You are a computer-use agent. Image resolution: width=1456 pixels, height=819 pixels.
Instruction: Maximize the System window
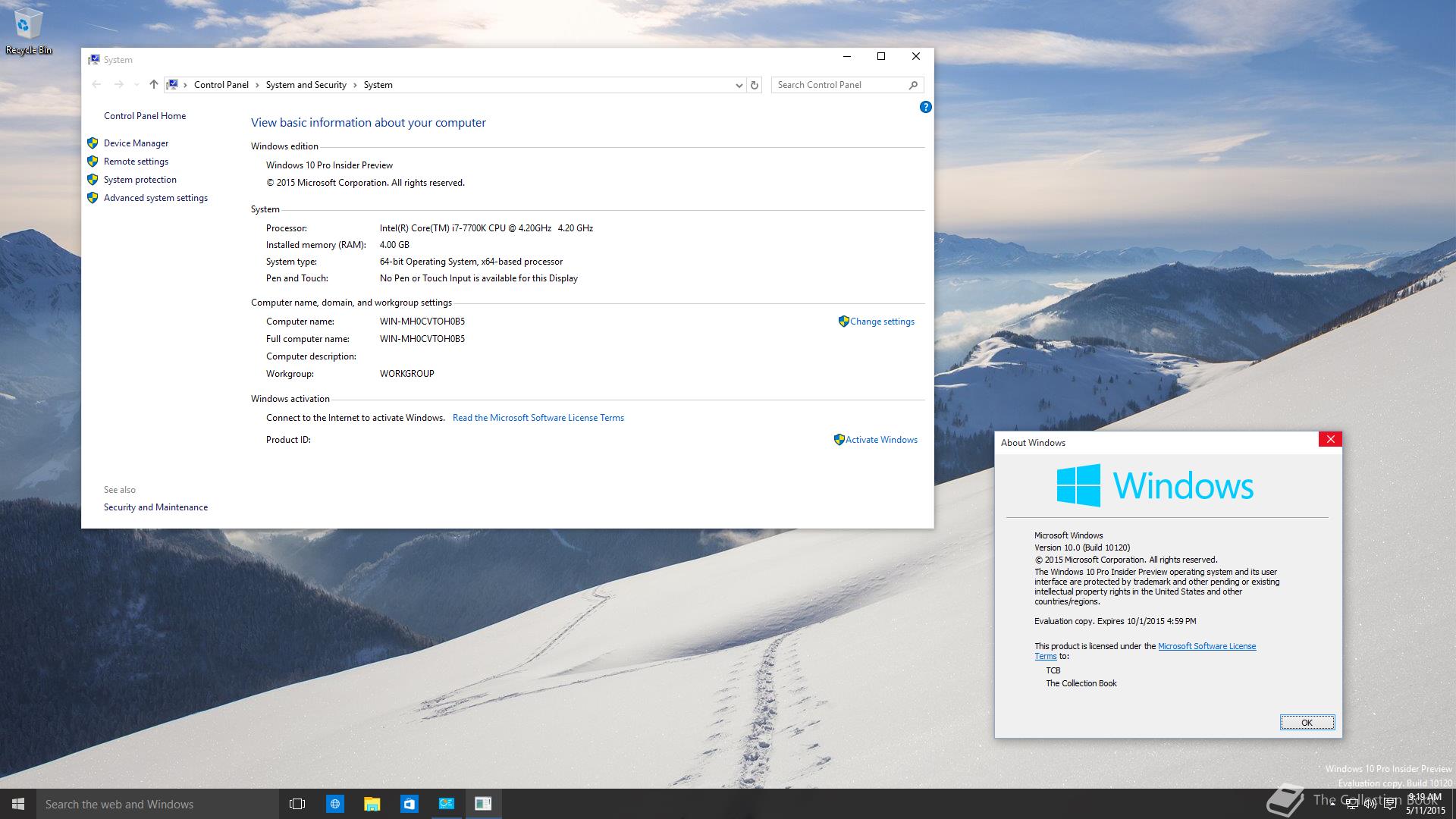[881, 56]
